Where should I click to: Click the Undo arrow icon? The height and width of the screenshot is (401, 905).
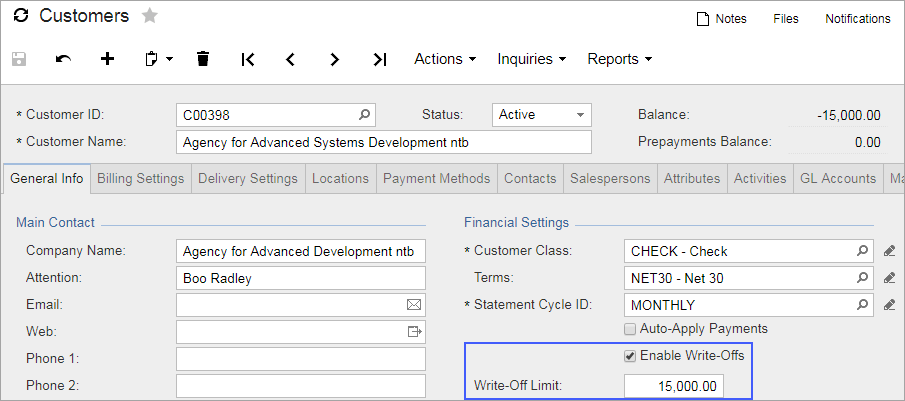click(x=63, y=59)
